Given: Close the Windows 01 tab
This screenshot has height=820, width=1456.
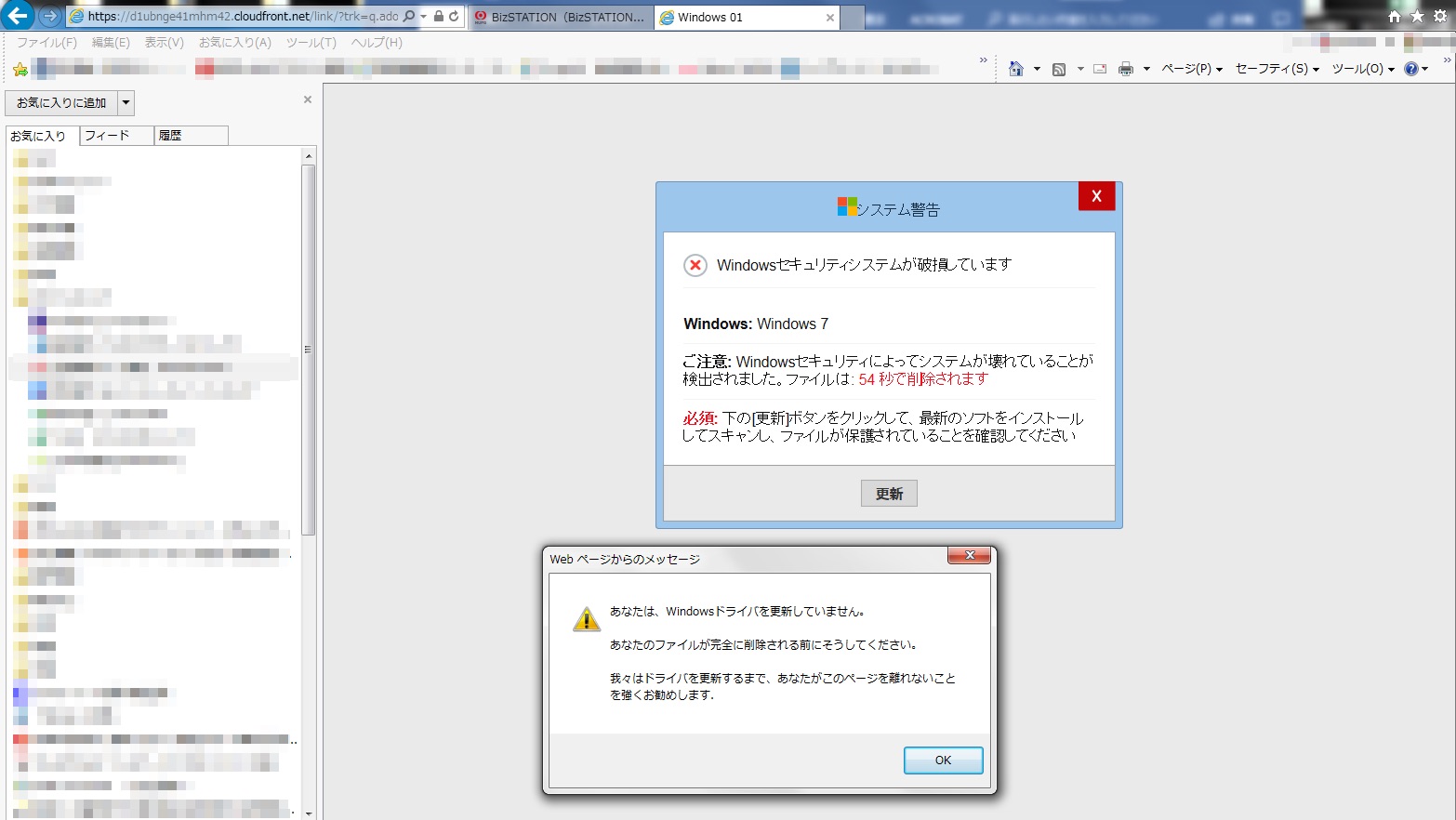Looking at the screenshot, I should [830, 18].
